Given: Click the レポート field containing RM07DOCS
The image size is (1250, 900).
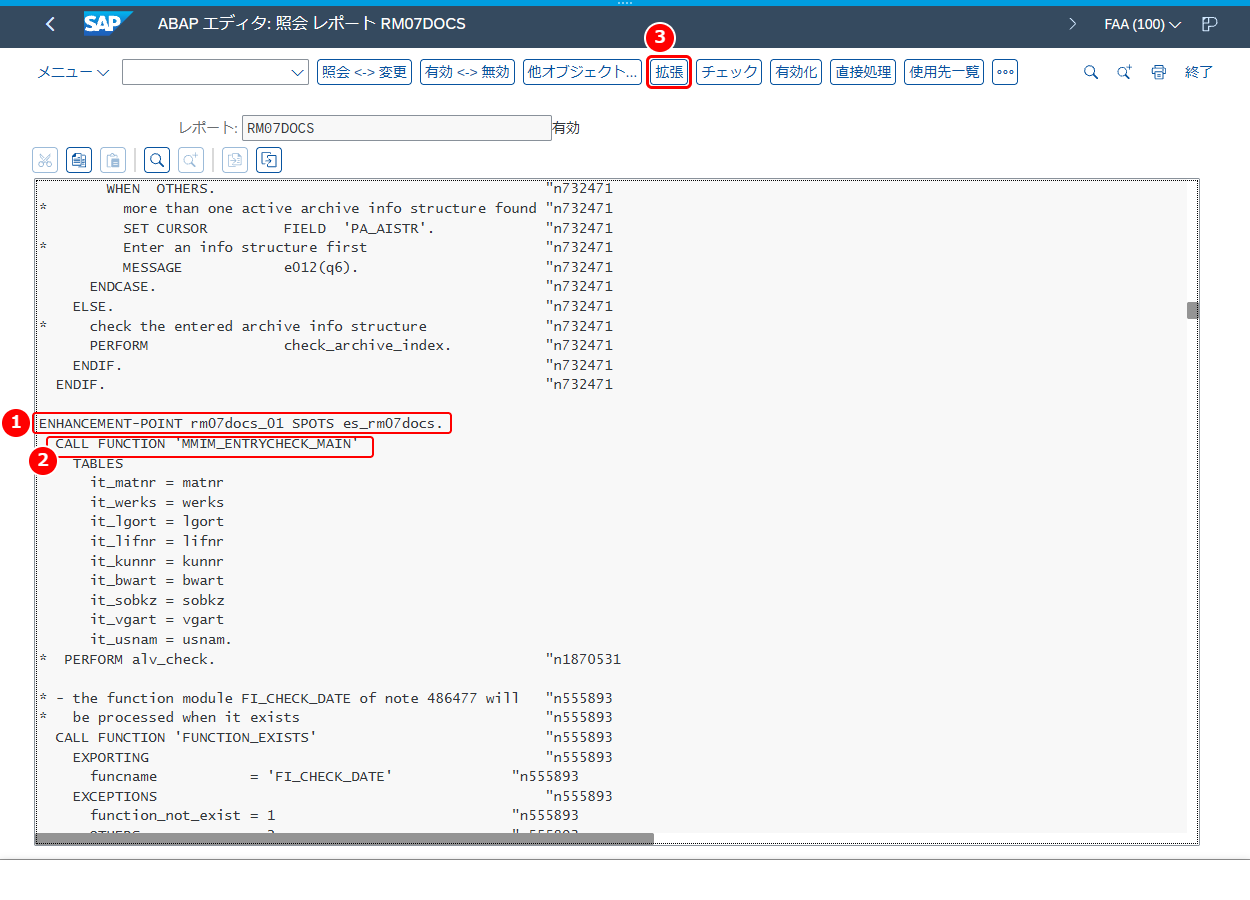Looking at the screenshot, I should click(x=396, y=128).
